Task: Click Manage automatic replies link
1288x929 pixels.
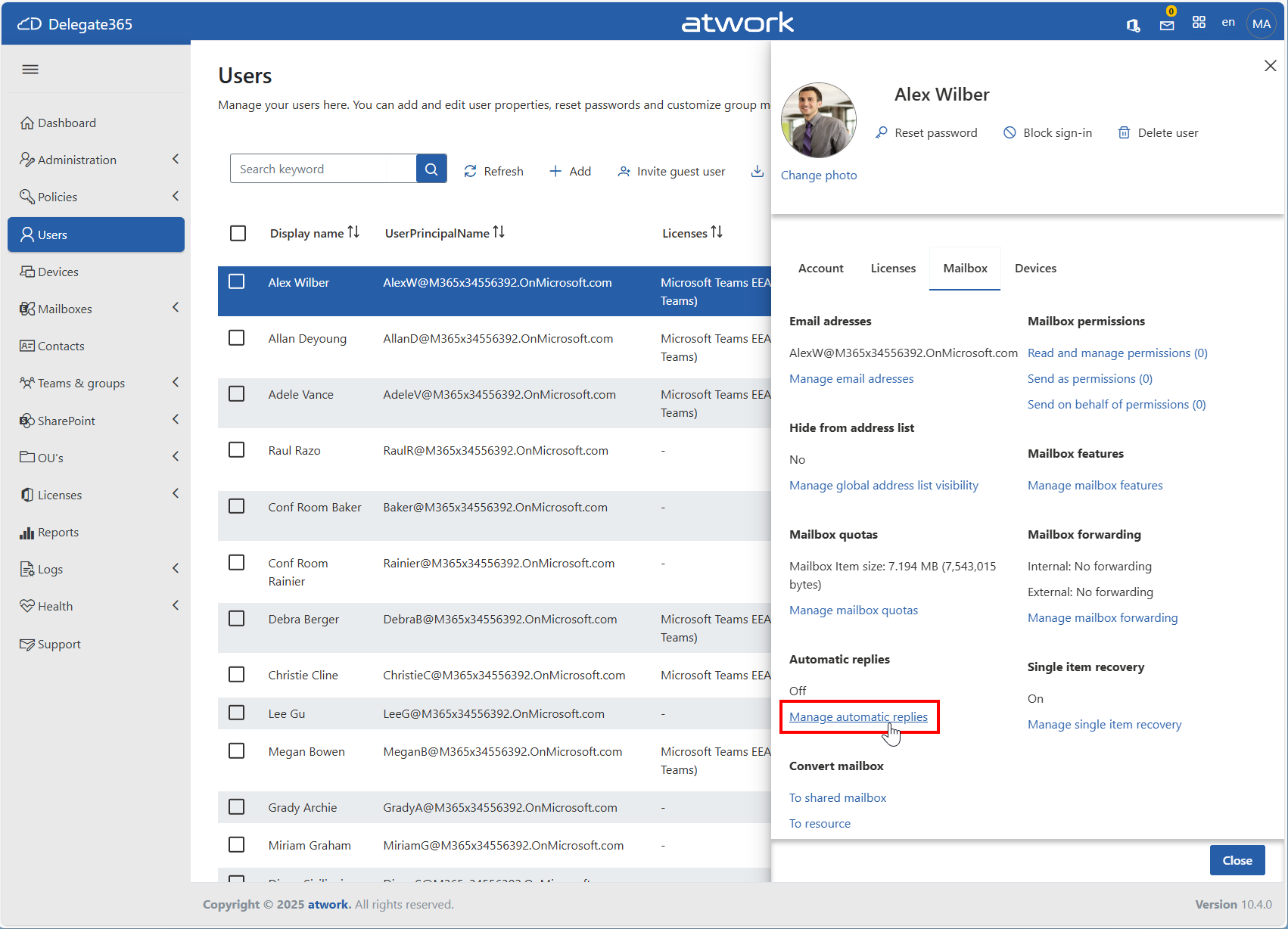Action: tap(858, 717)
